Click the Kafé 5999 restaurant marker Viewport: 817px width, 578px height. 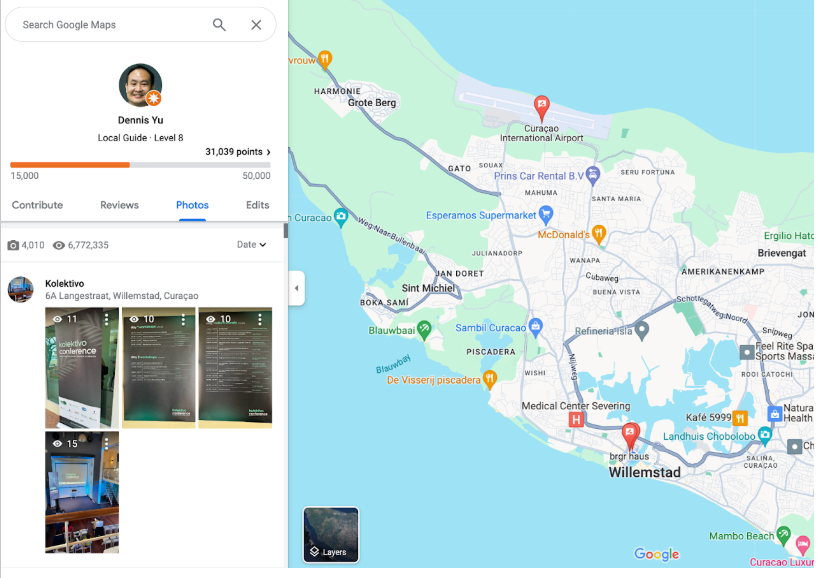coord(739,418)
